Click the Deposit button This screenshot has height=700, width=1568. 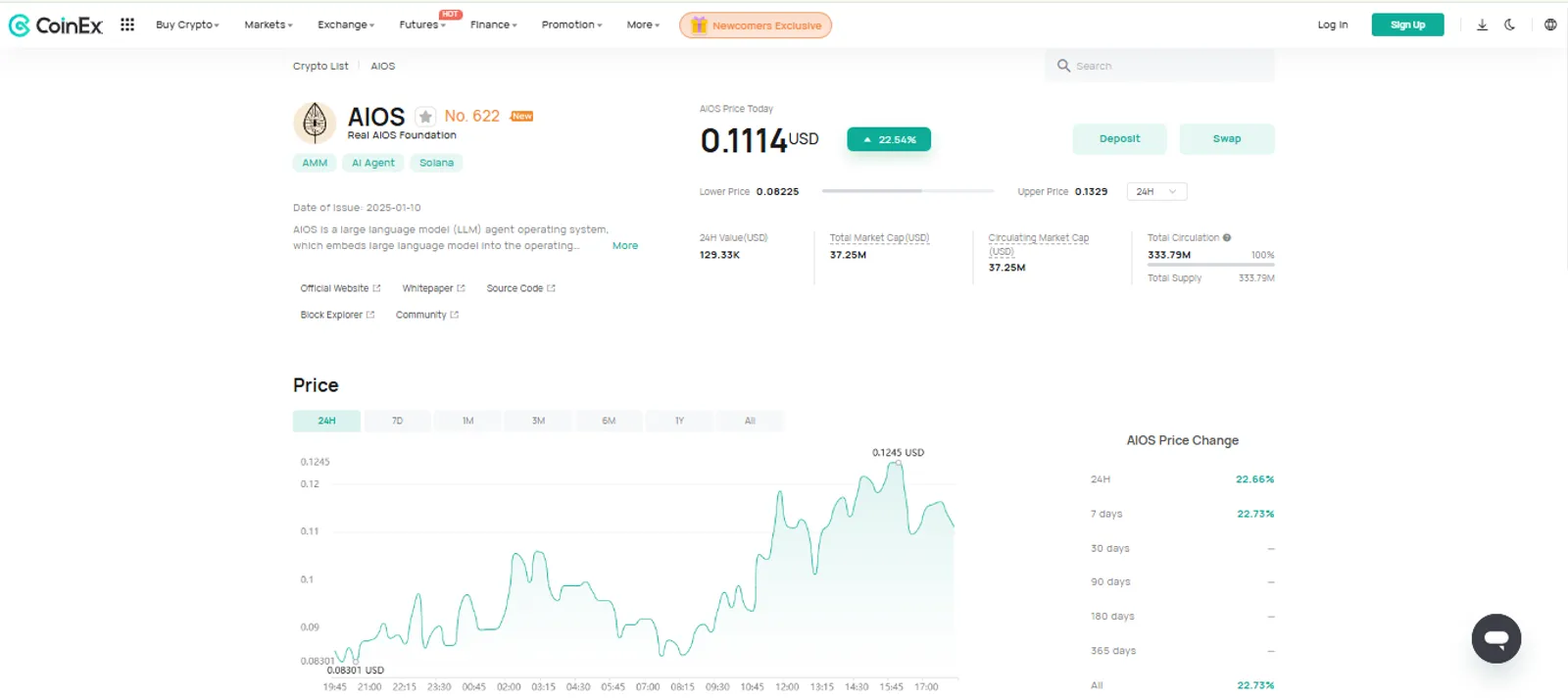click(x=1119, y=139)
